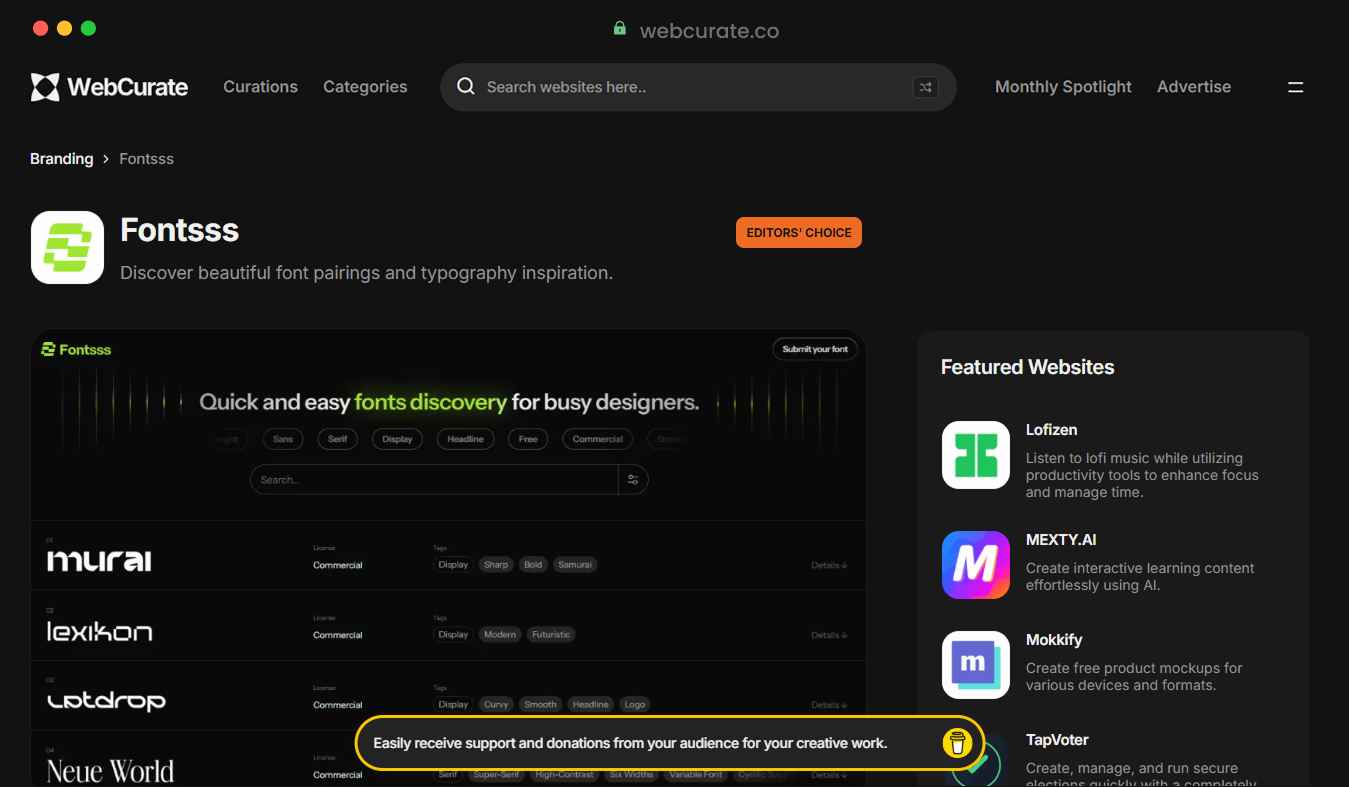Click the Fontsss logo inside preview
Image resolution: width=1349 pixels, height=787 pixels.
coord(76,349)
